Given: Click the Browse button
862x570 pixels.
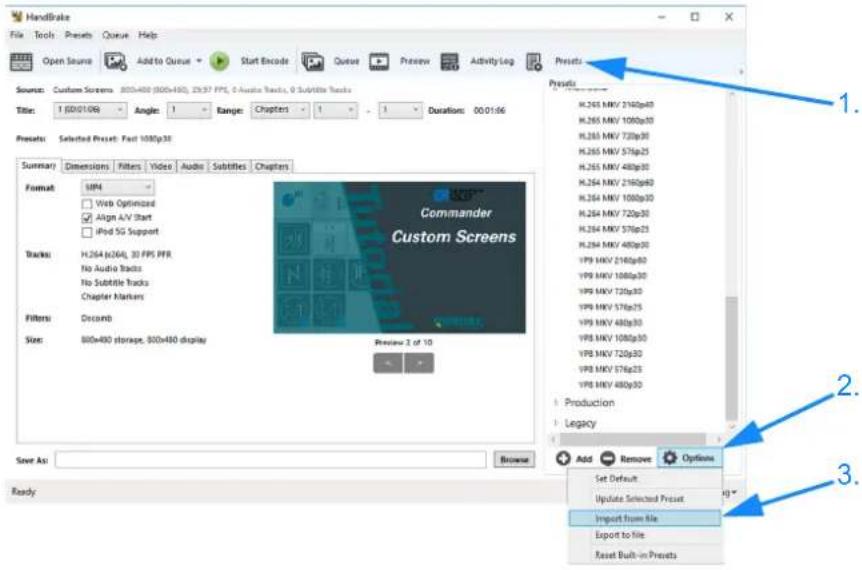Looking at the screenshot, I should [x=514, y=460].
